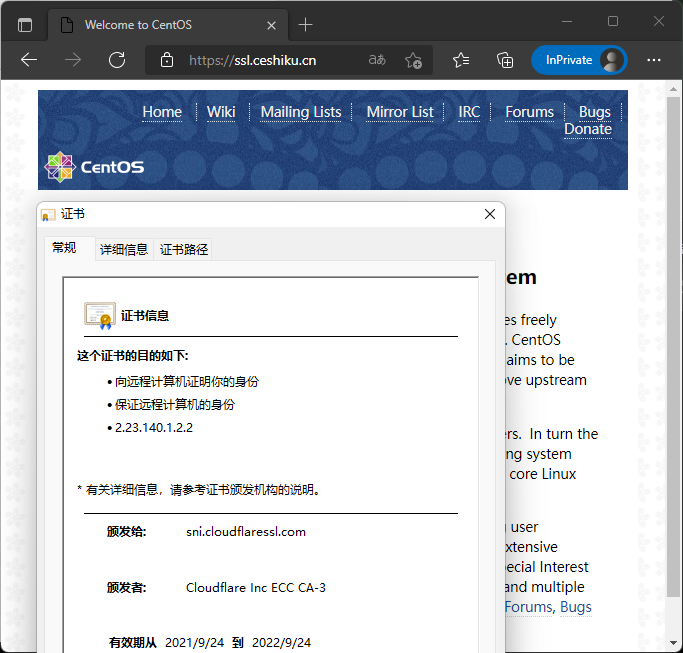Open the Forums link in header
Image resolution: width=683 pixels, height=653 pixels.
pos(529,112)
